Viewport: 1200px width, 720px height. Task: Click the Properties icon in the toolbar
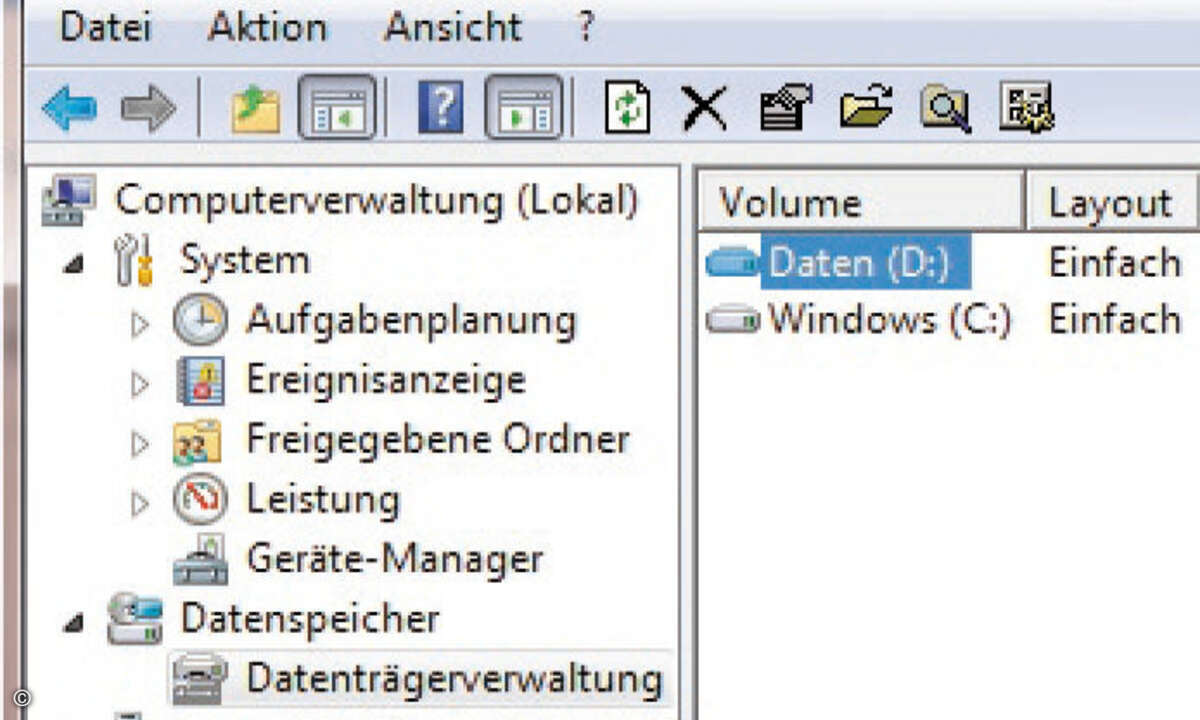pyautogui.click(x=785, y=107)
